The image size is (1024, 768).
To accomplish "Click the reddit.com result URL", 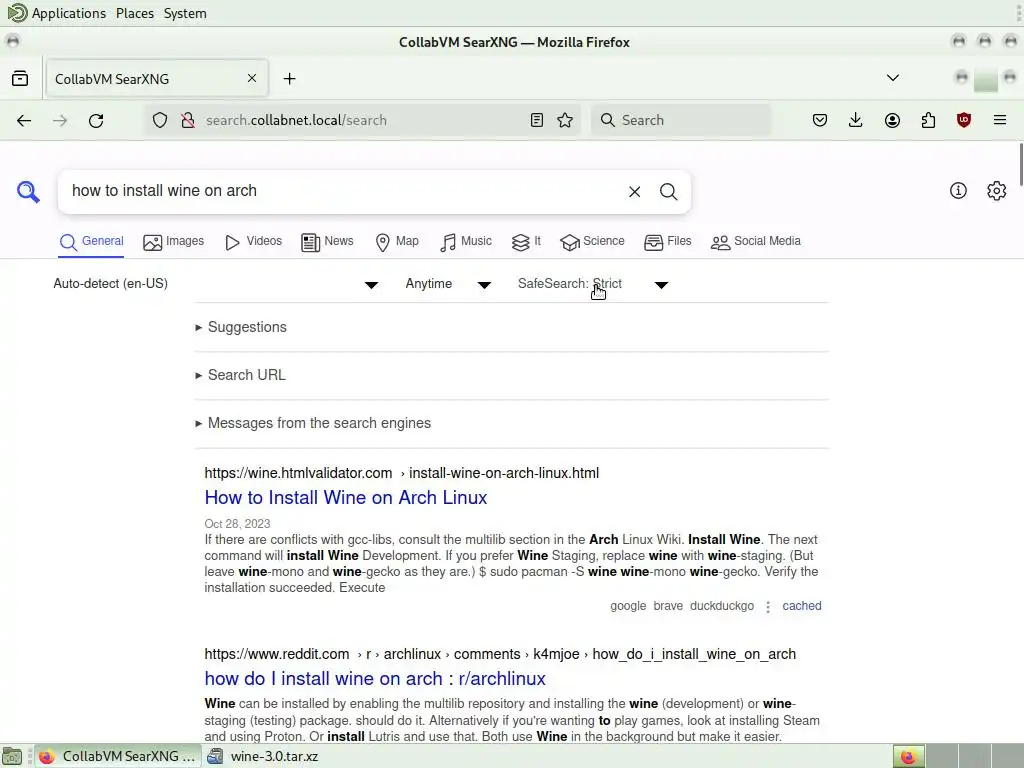I will 500,654.
